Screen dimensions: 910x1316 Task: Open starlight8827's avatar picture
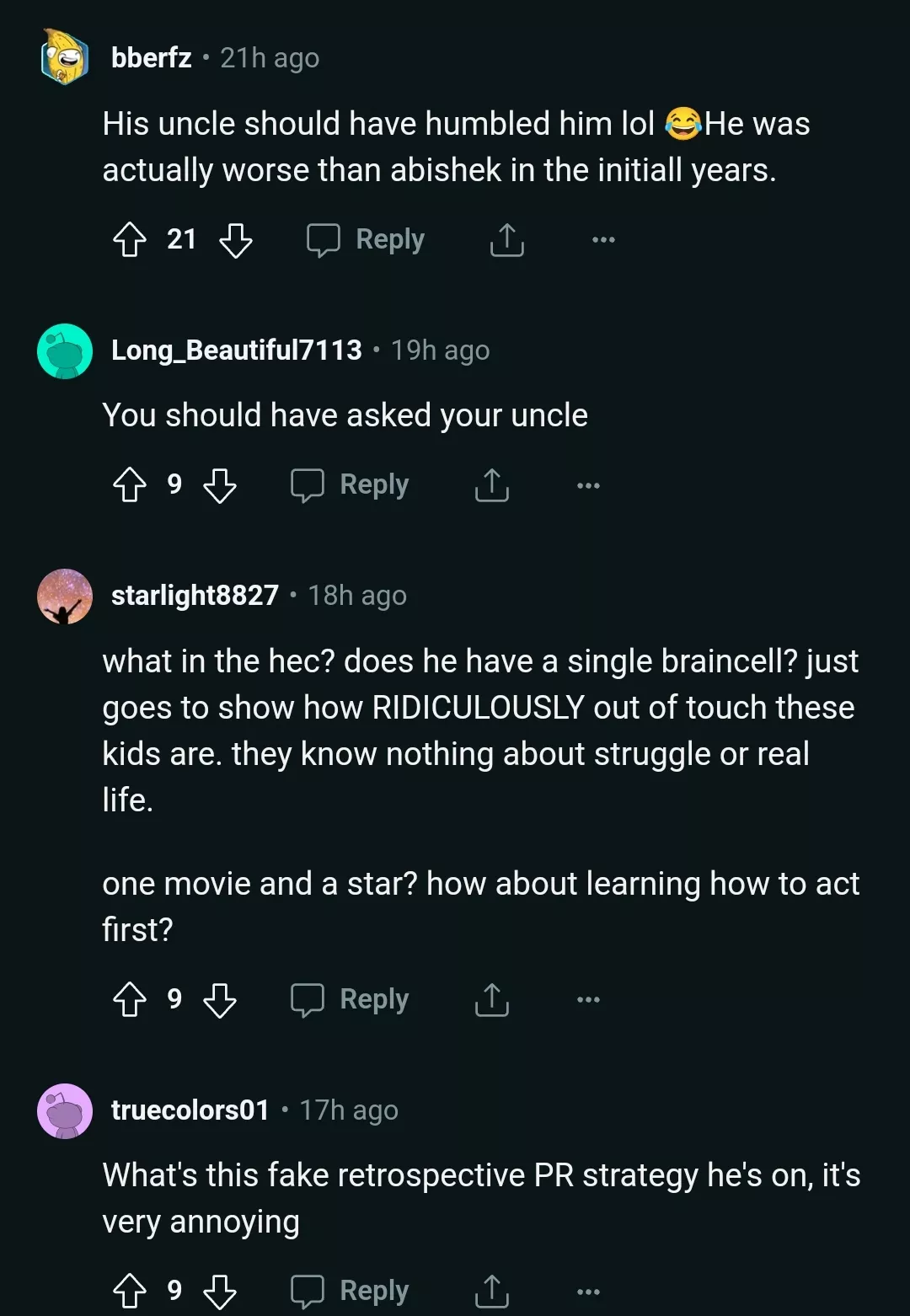(x=65, y=596)
